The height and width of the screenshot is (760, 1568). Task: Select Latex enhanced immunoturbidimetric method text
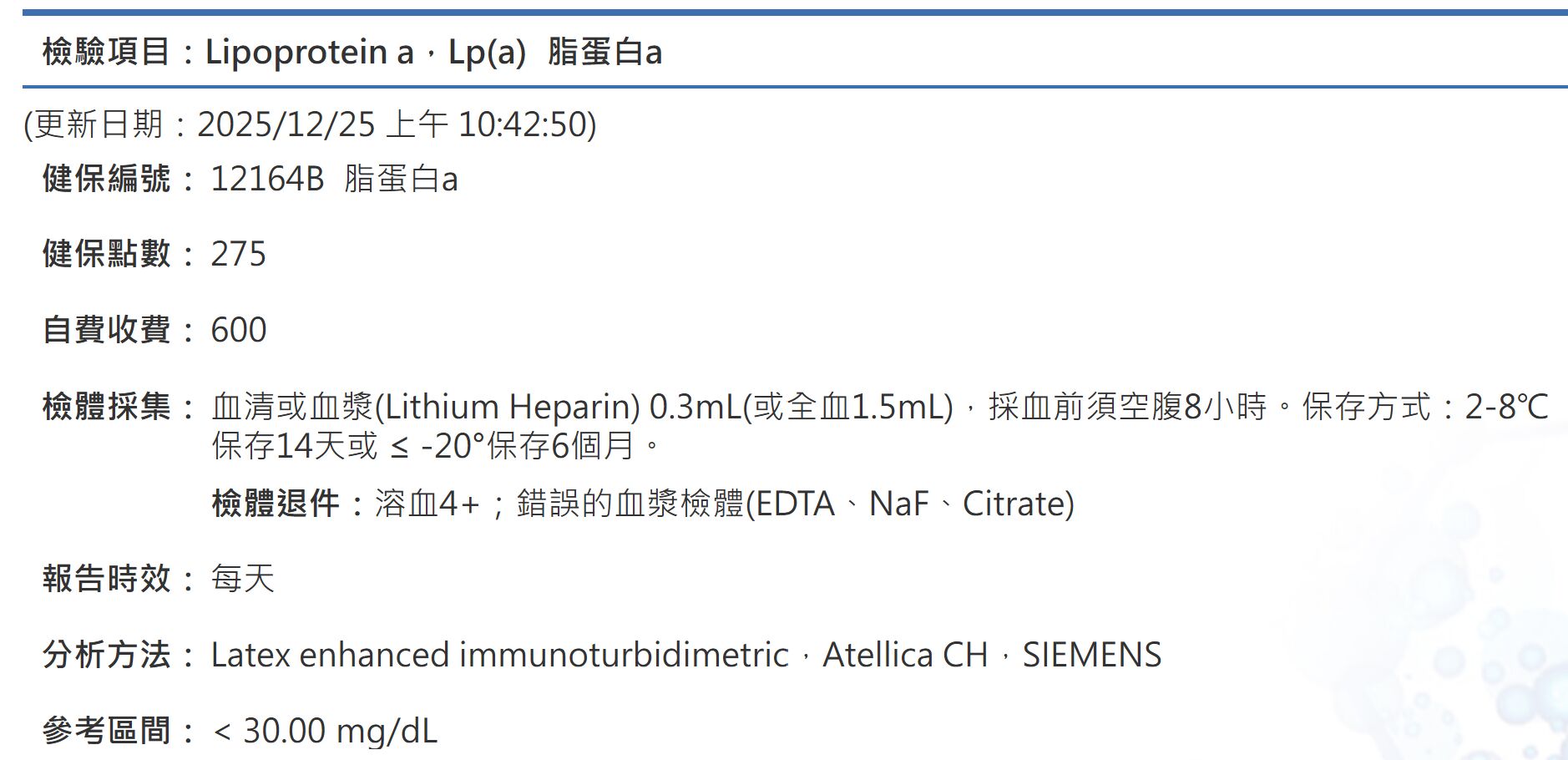pos(499,655)
